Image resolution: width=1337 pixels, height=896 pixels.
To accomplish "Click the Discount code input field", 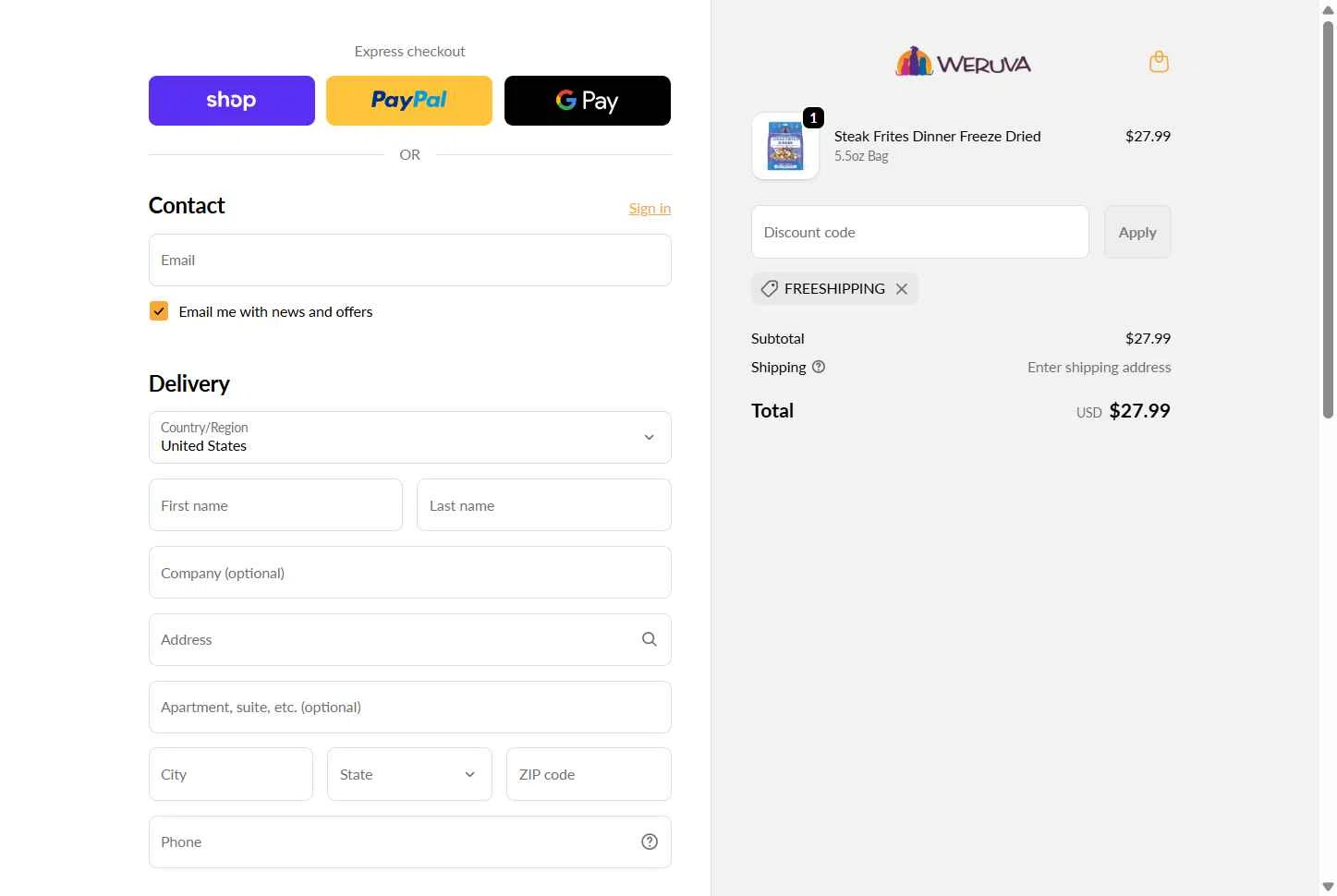I will (x=920, y=232).
